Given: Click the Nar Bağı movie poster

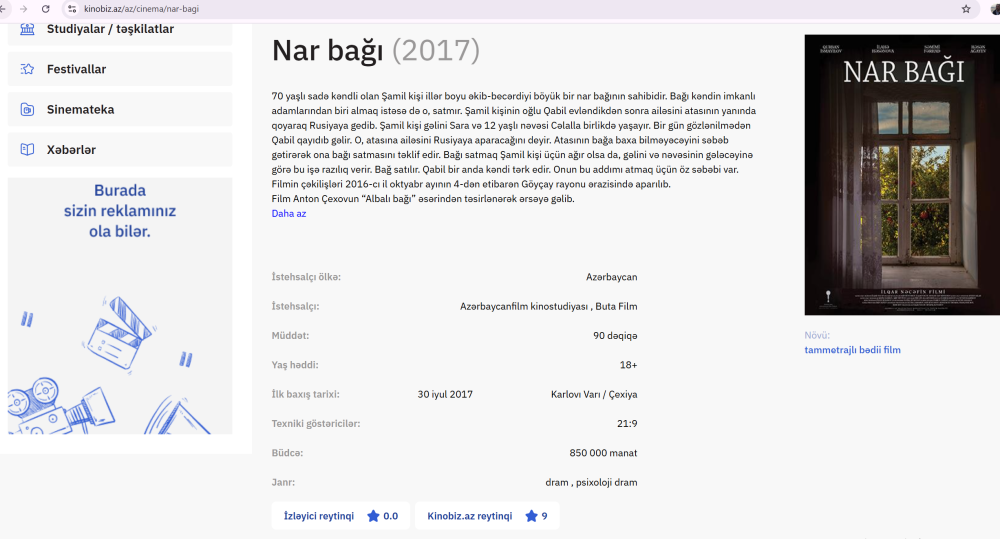Looking at the screenshot, I should click(901, 175).
